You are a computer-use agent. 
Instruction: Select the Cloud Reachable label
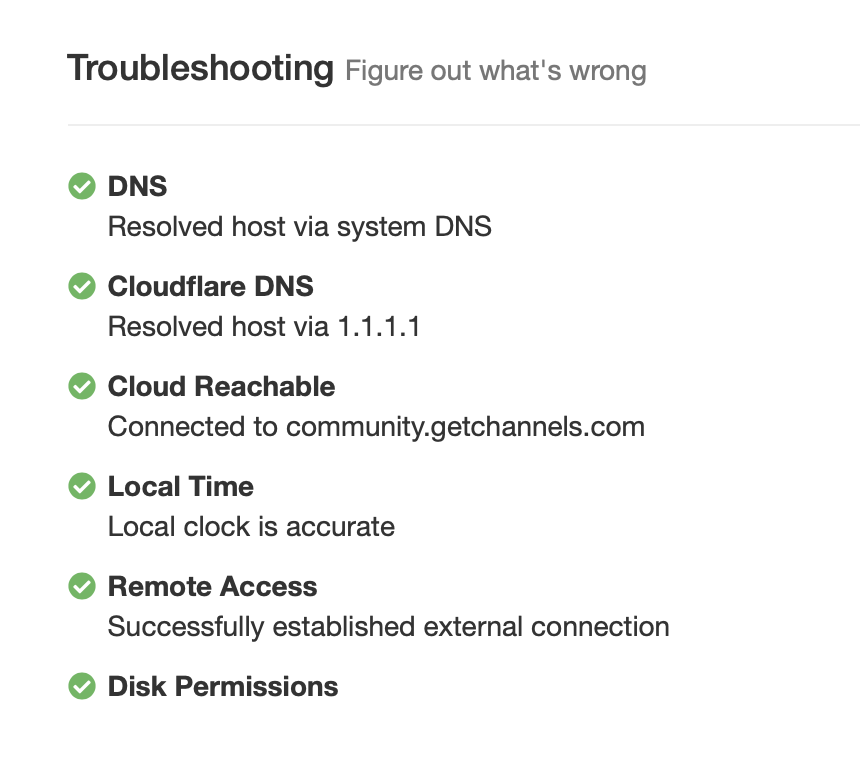pos(221,387)
